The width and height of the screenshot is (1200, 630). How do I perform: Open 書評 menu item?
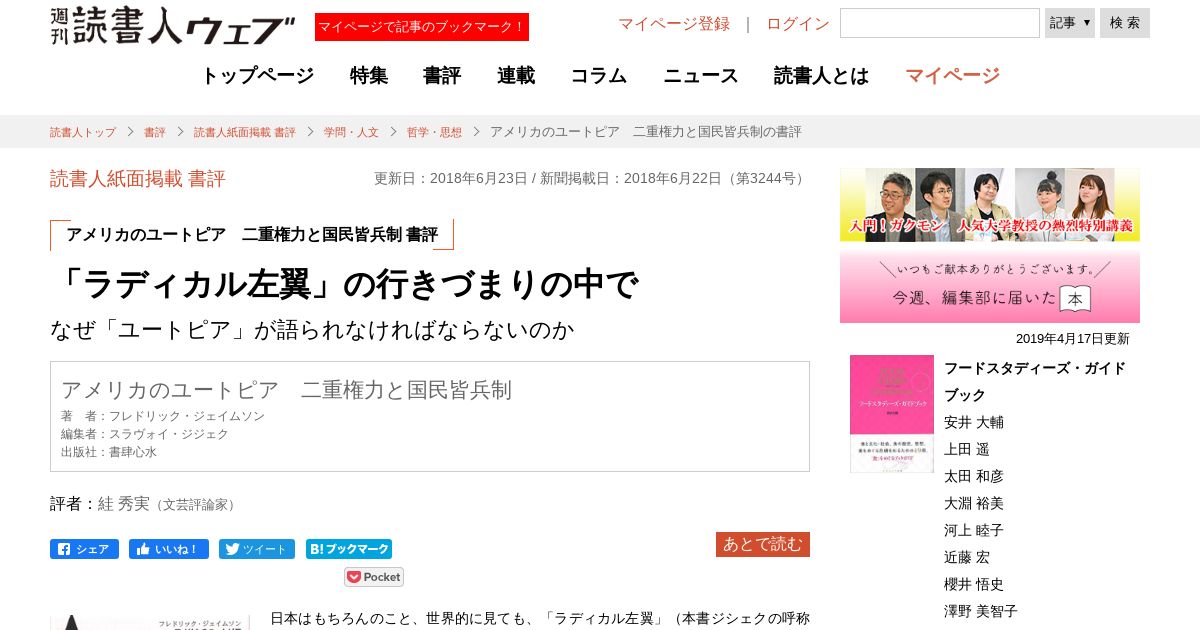click(442, 75)
